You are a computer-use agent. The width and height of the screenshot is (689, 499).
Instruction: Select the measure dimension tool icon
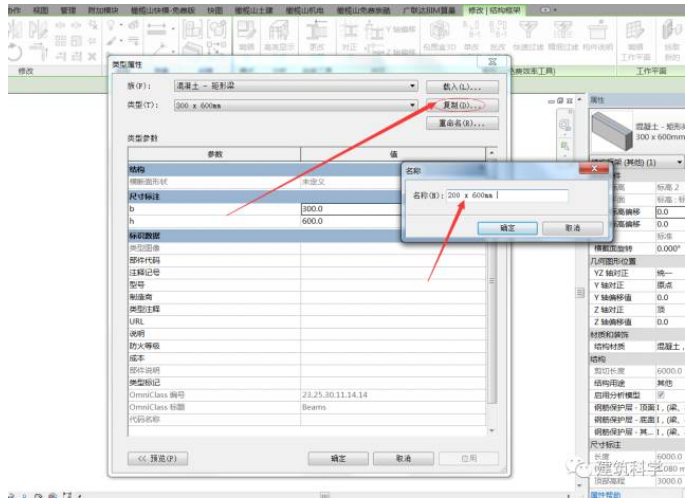(x=157, y=29)
